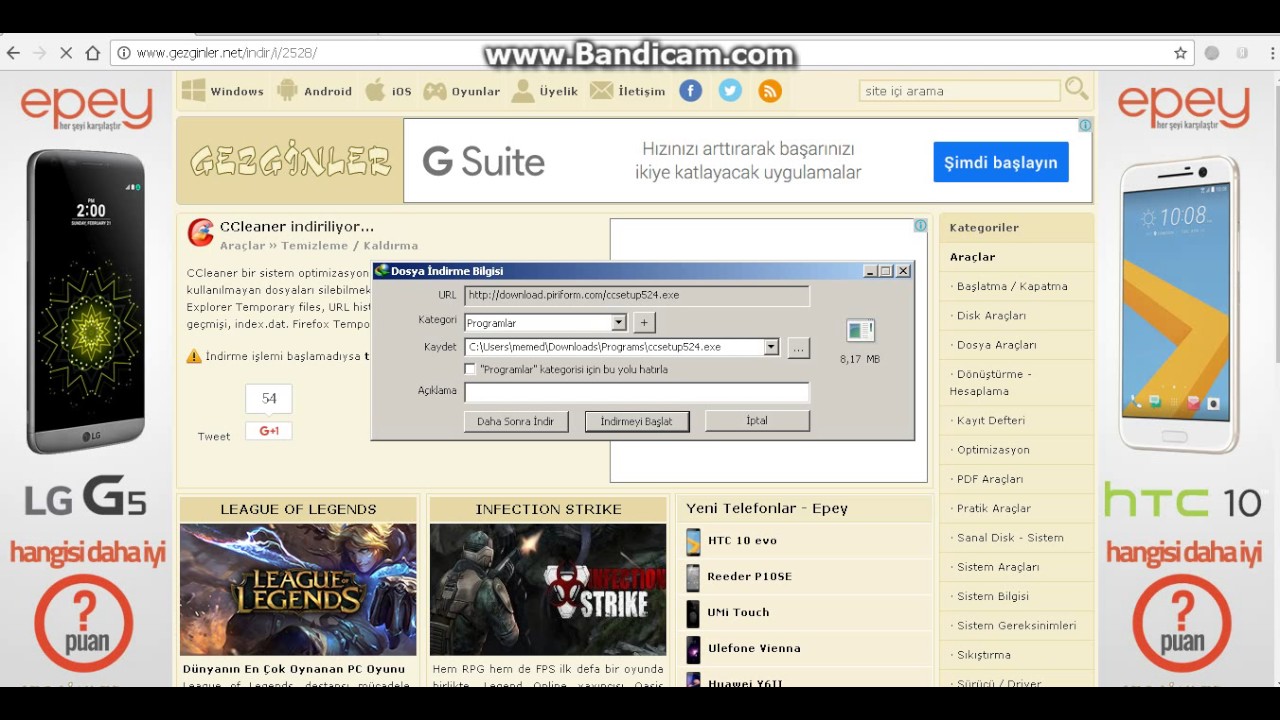This screenshot has width=1280, height=720.
Task: Open the Araçlar category link
Action: click(x=973, y=257)
